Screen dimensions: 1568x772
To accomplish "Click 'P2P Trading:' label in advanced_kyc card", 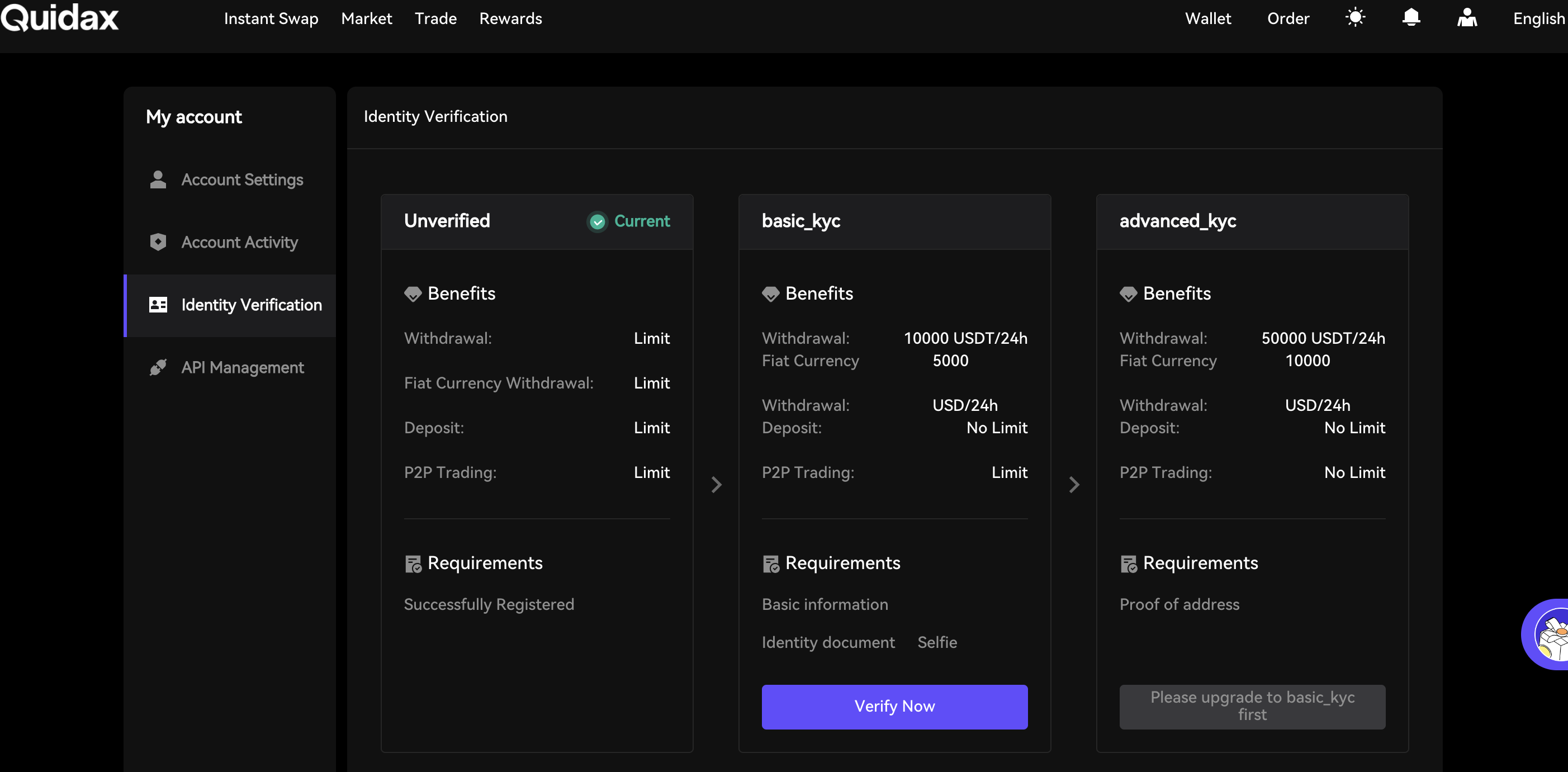I will 1165,472.
